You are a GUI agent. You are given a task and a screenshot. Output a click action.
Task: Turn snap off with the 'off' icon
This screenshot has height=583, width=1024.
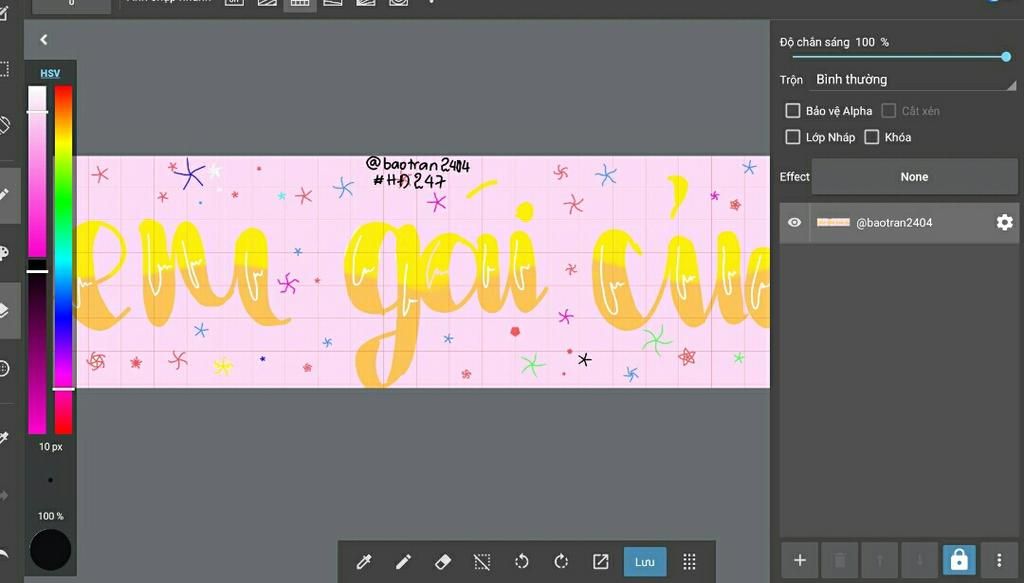pos(234,4)
